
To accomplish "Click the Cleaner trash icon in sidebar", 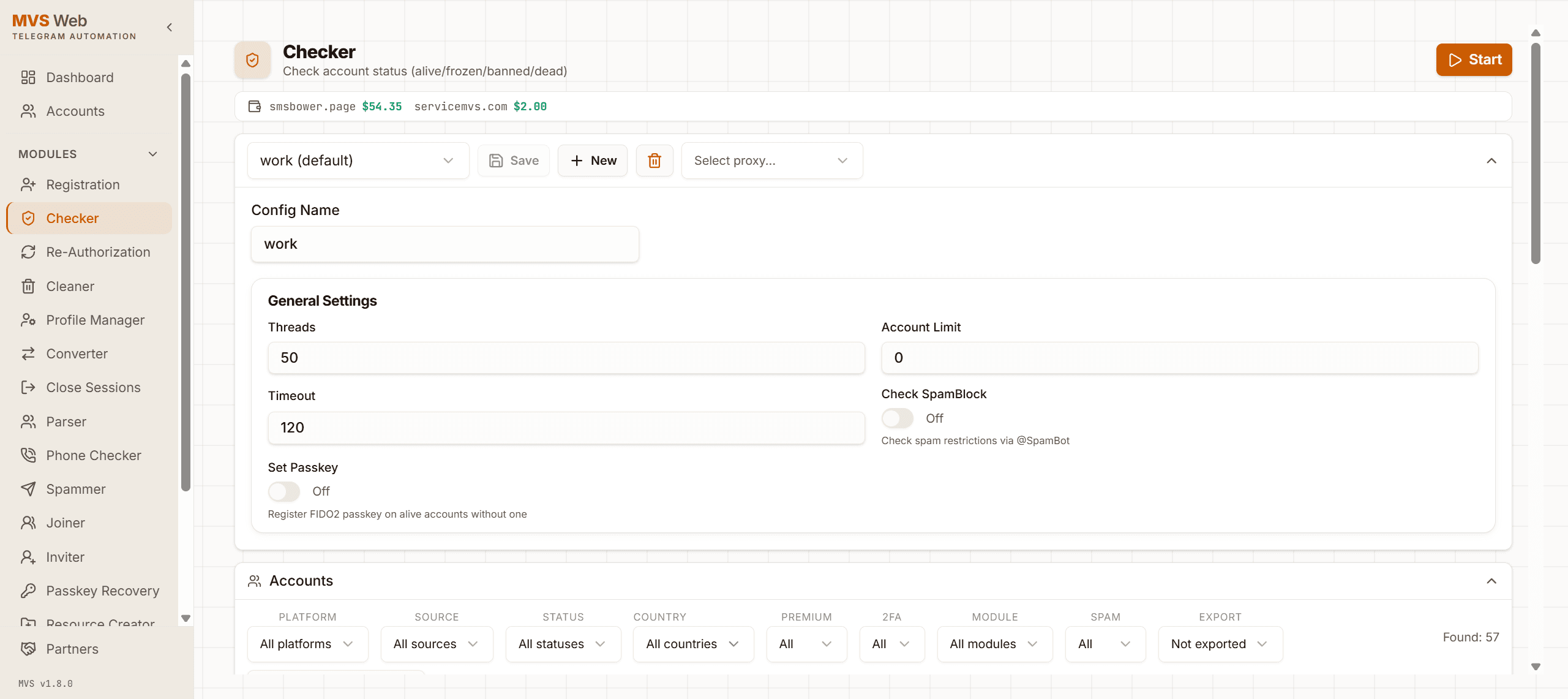I will click(28, 286).
